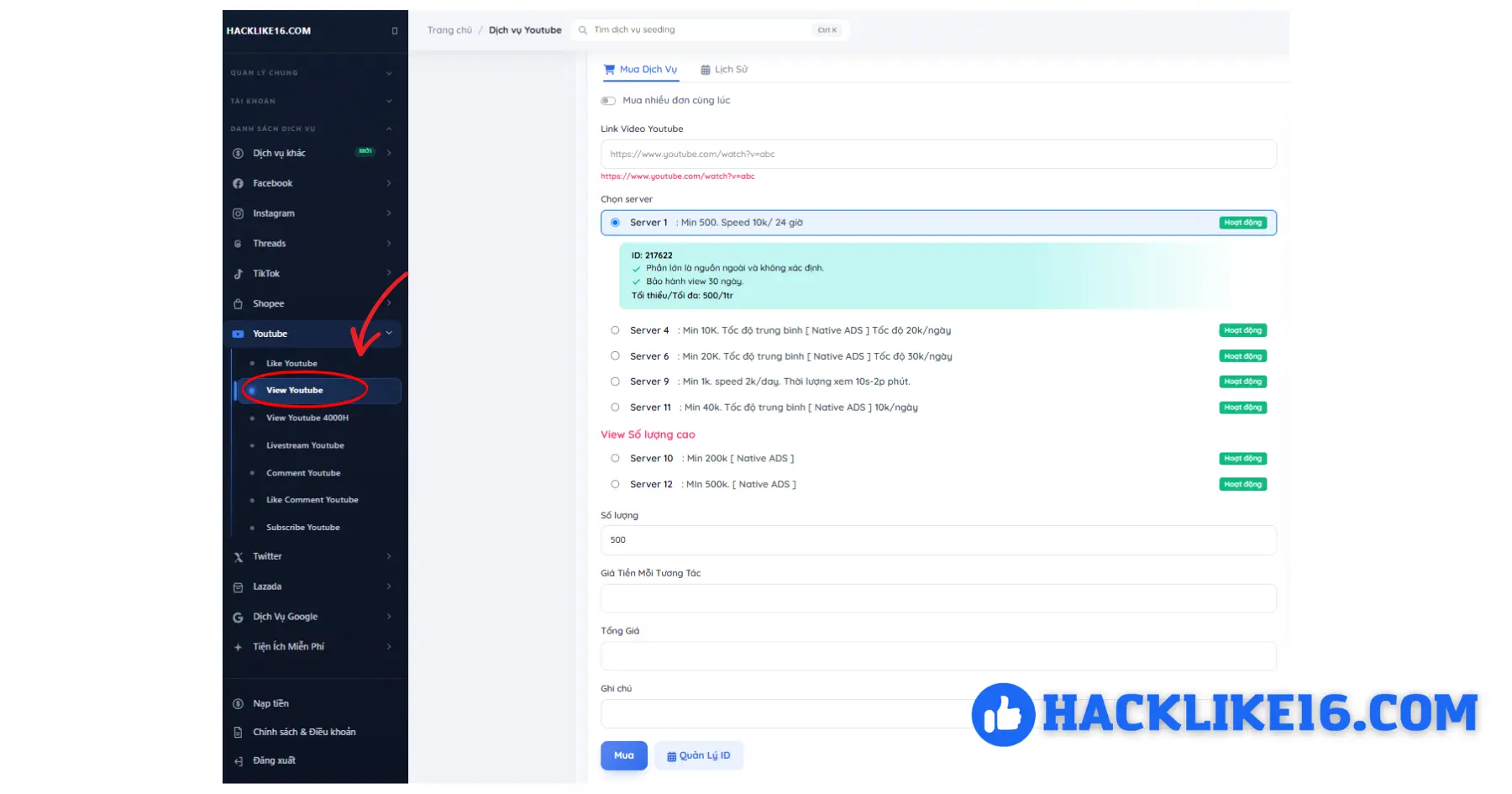Click the HACKLIKE16.COM sidebar logo
This screenshot has width=1512, height=794.
pyautogui.click(x=269, y=31)
